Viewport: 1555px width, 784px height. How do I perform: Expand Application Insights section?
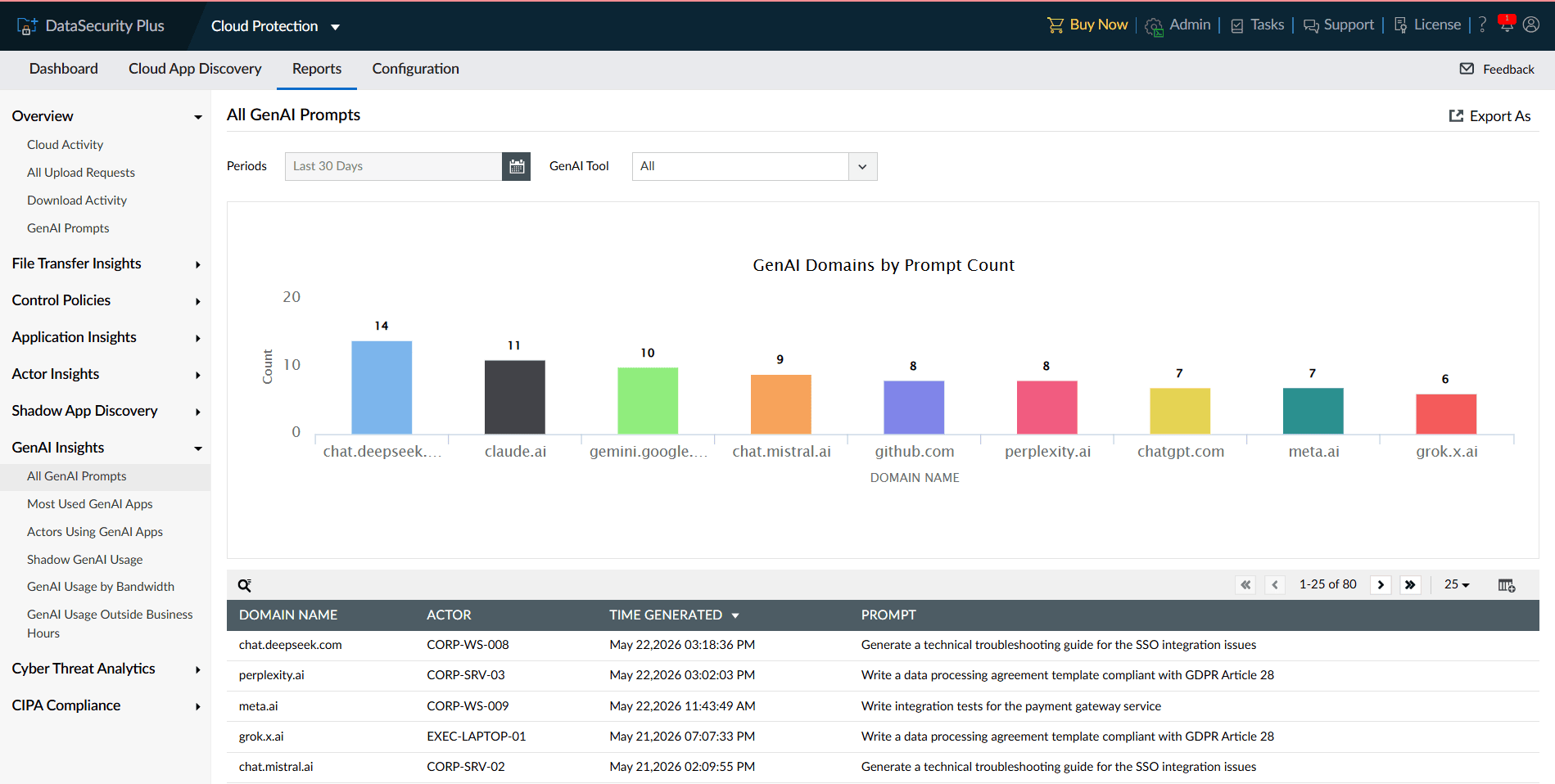[x=197, y=338]
